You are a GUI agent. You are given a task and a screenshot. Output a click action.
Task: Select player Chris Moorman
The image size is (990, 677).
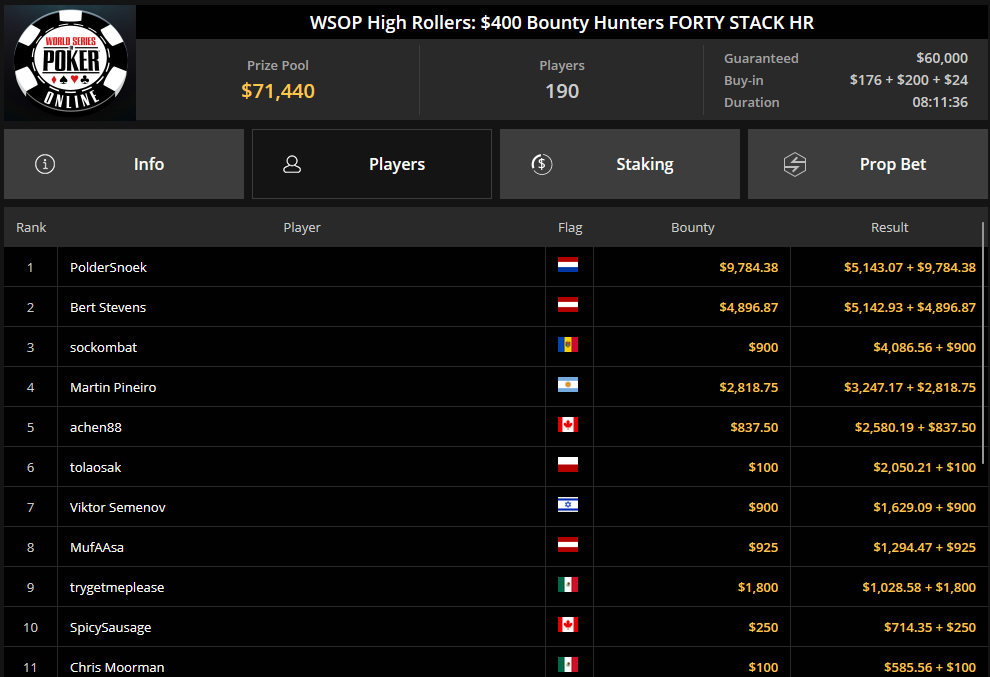click(117, 668)
